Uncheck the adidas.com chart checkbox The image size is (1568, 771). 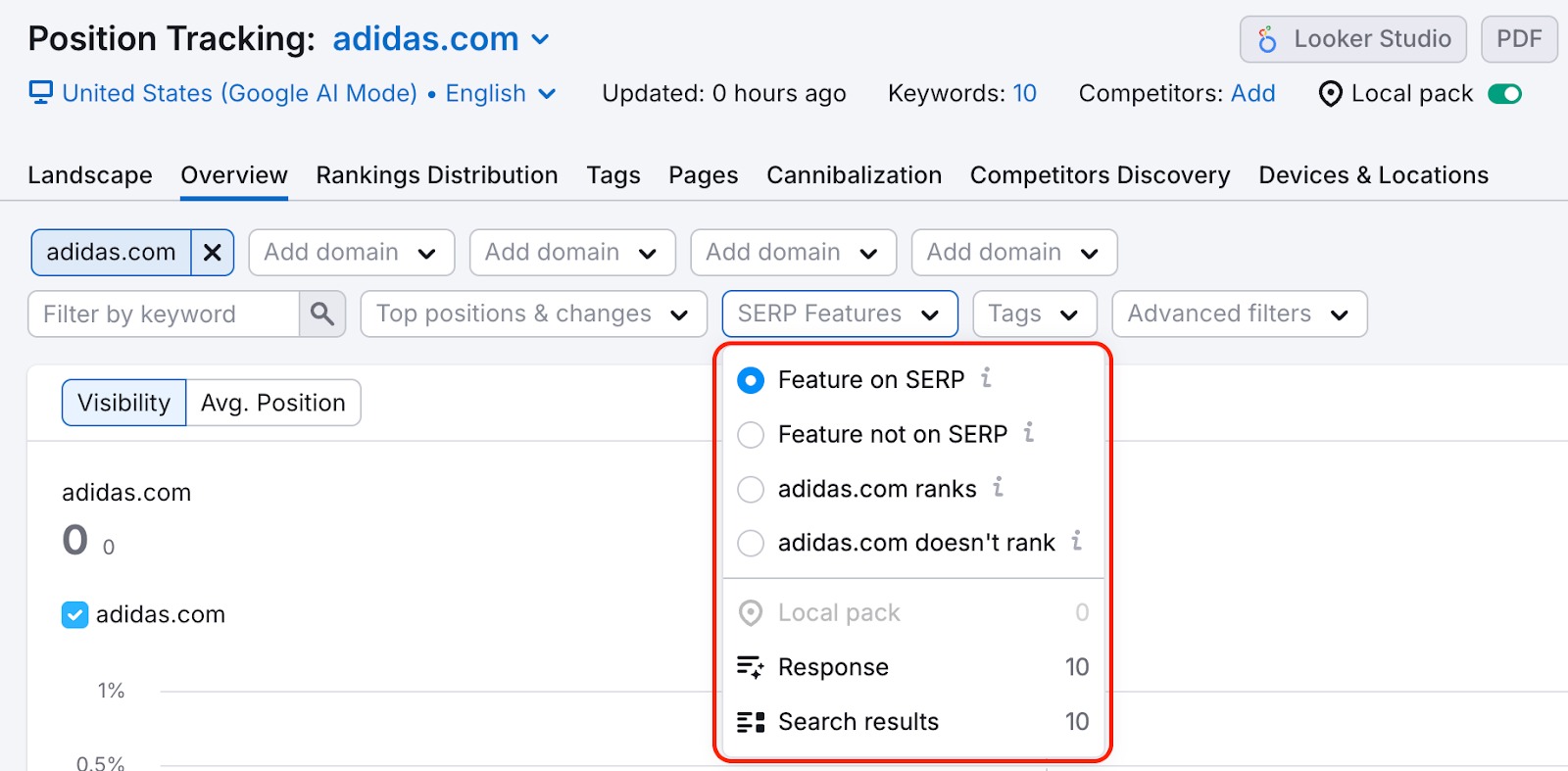click(74, 614)
